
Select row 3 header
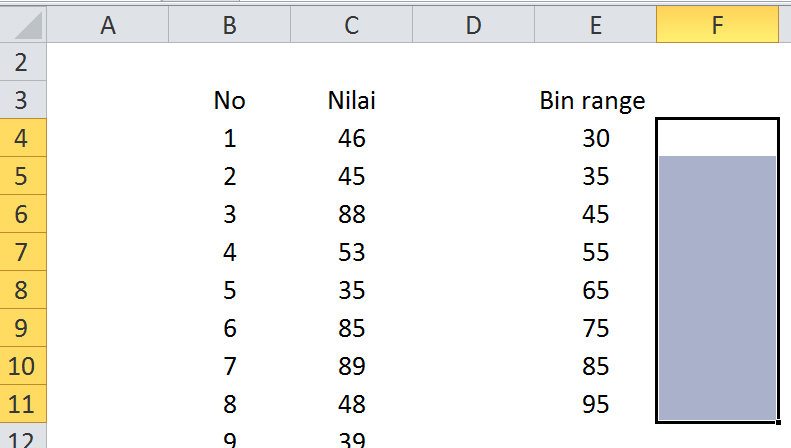23,100
